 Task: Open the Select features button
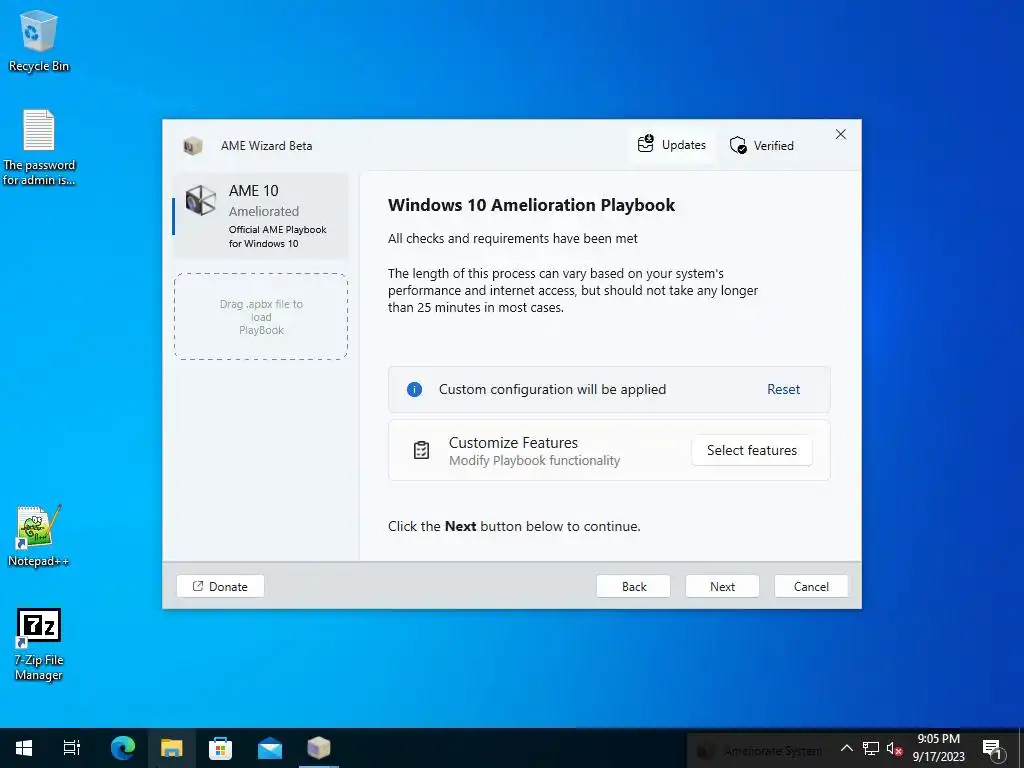tap(752, 450)
